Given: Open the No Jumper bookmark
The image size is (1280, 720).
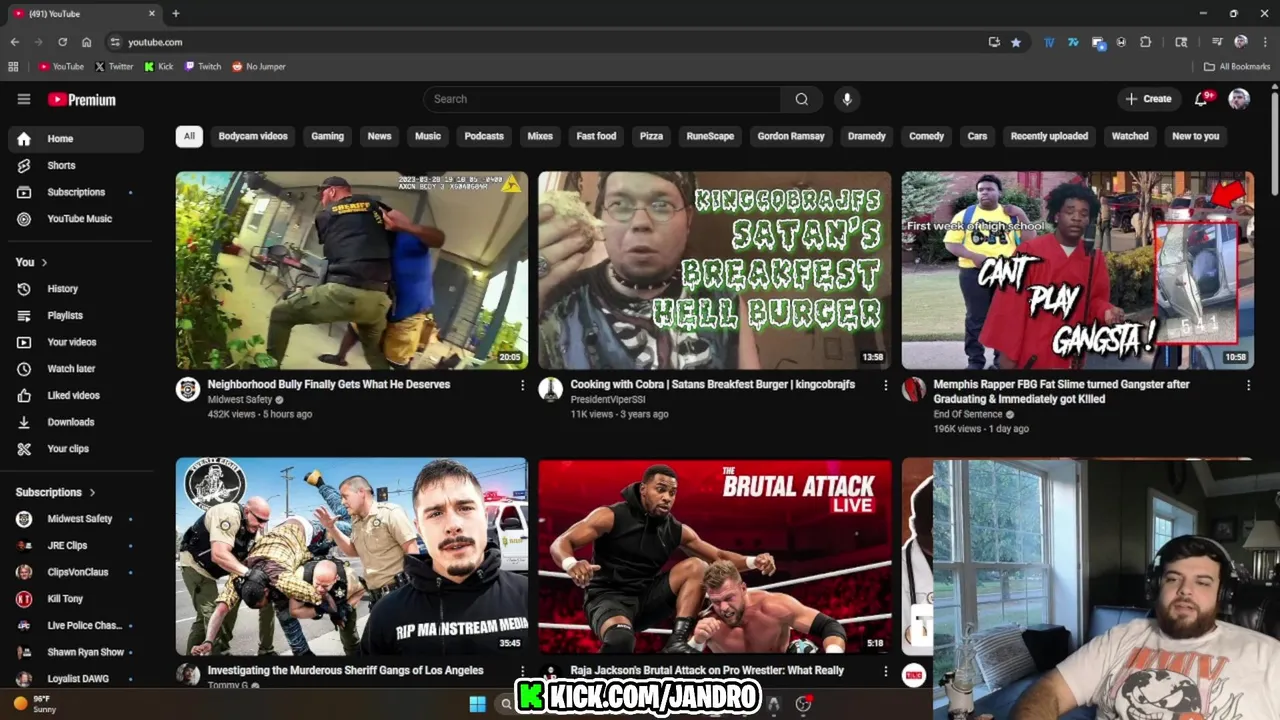Looking at the screenshot, I should click(x=259, y=67).
